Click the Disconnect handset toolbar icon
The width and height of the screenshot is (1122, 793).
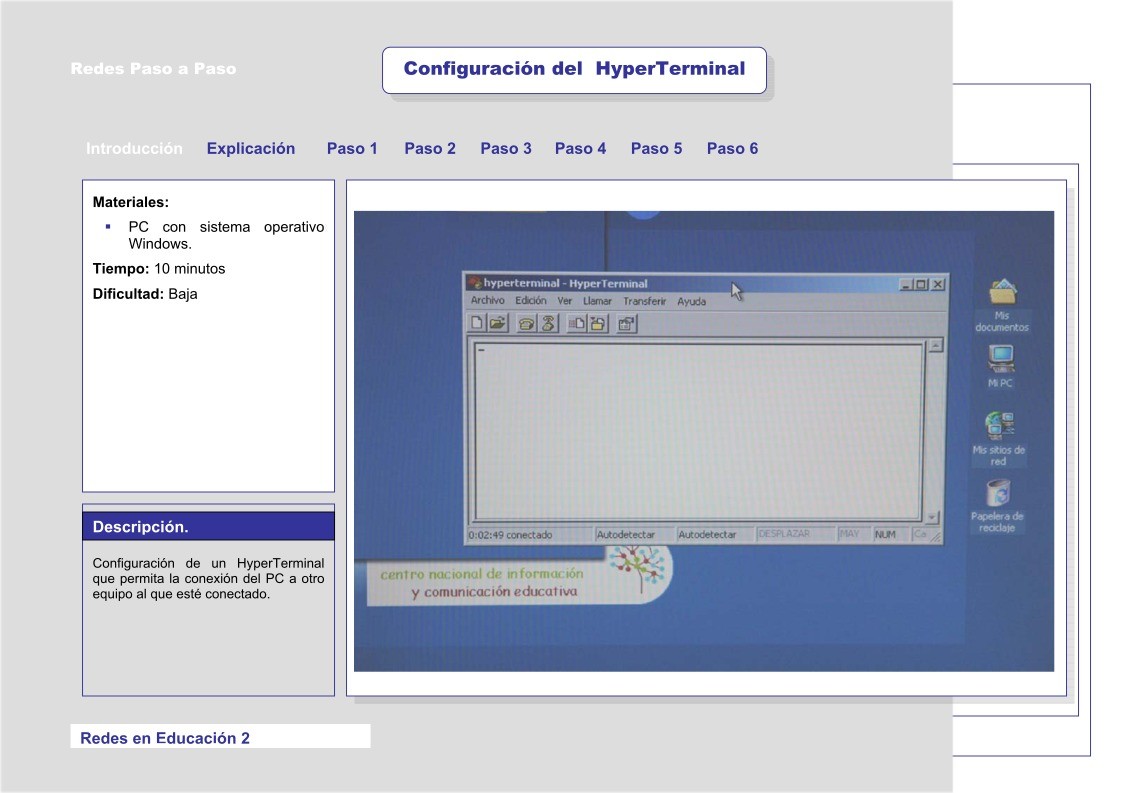[548, 323]
